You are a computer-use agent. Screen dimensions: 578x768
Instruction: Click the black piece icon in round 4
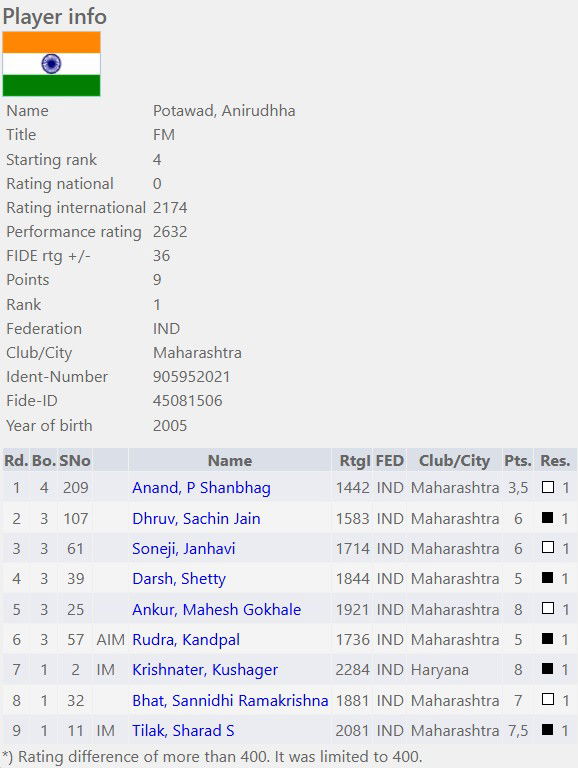[x=548, y=578]
